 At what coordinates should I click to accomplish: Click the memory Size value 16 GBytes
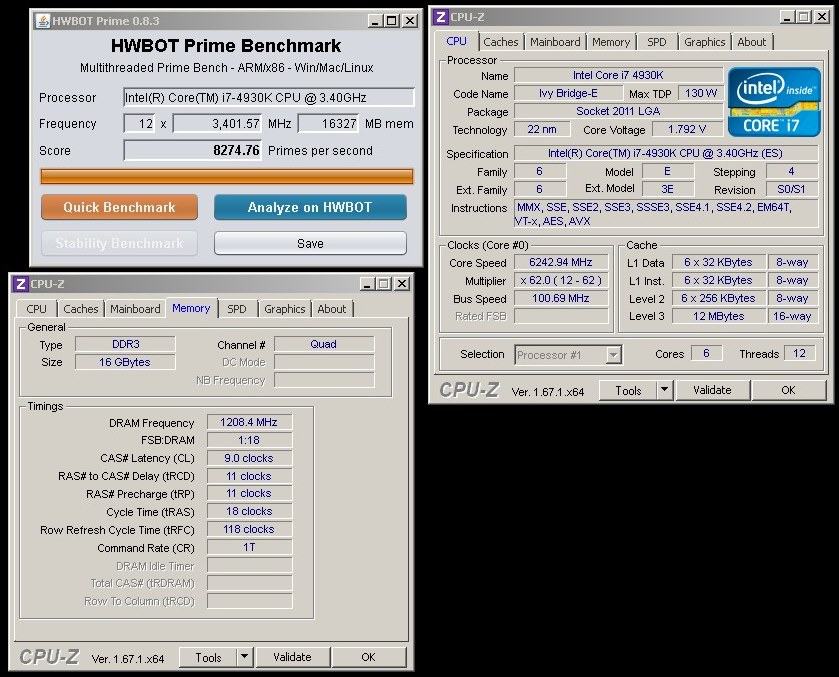(125, 362)
